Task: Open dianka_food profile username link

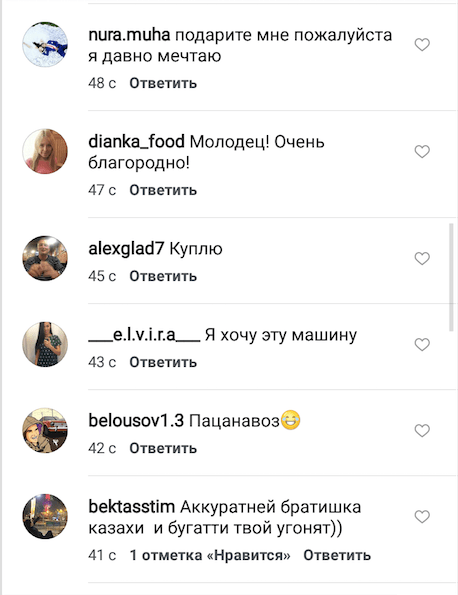Action: 137,142
